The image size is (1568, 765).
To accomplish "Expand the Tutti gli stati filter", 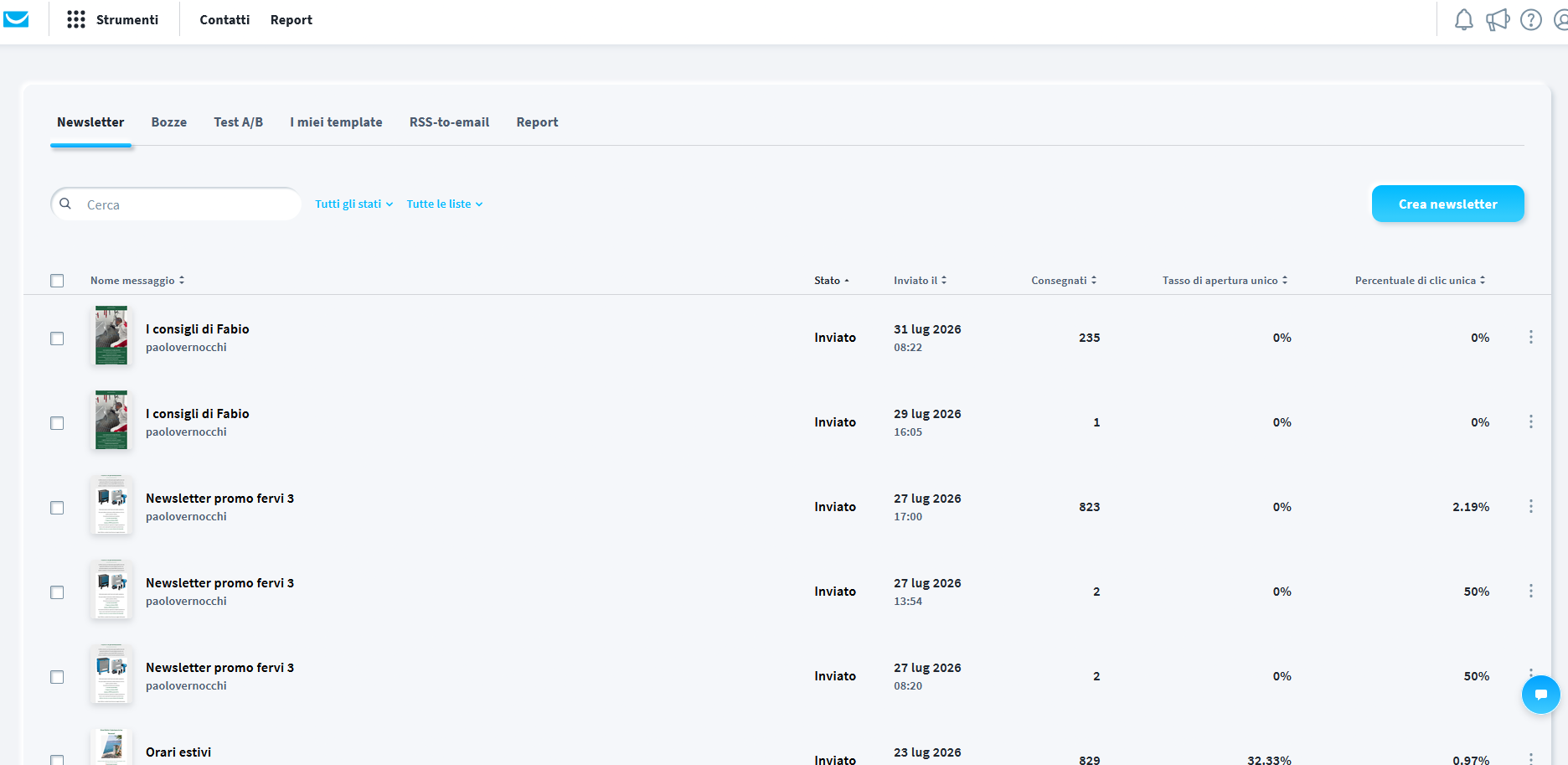I will (353, 204).
